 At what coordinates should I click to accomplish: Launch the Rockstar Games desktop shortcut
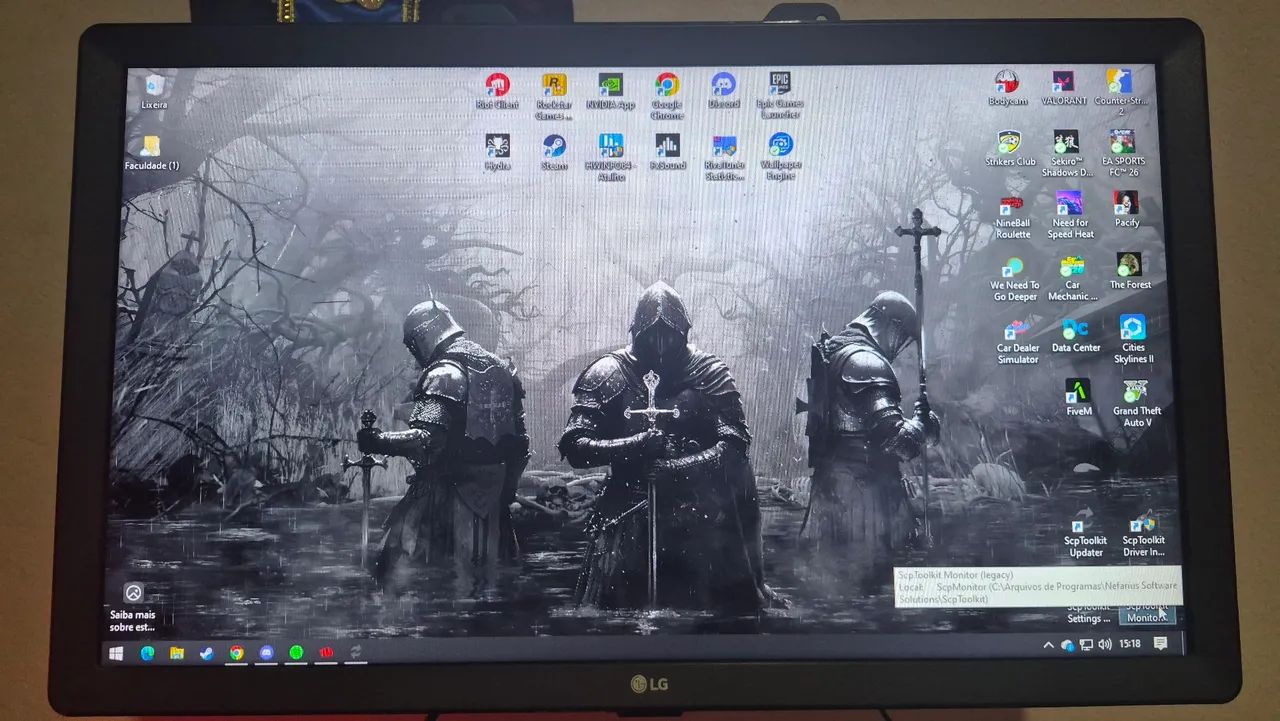[553, 96]
